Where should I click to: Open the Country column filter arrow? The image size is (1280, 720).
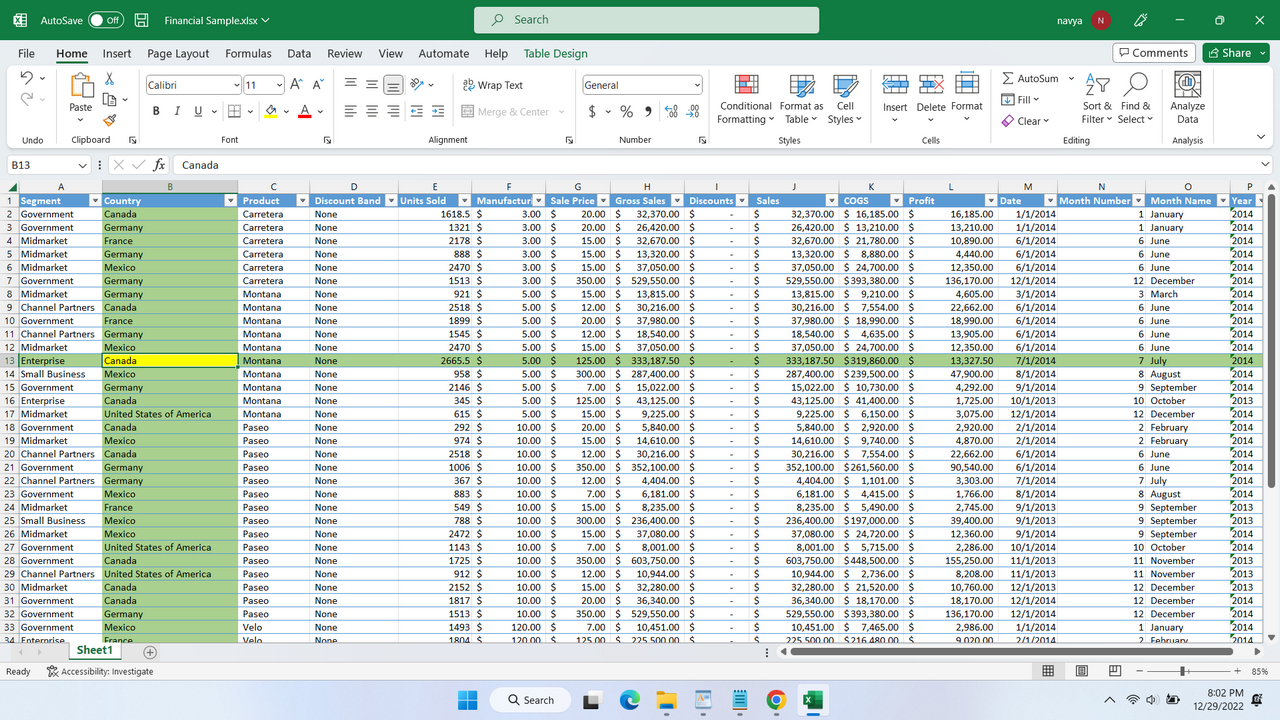pos(231,200)
